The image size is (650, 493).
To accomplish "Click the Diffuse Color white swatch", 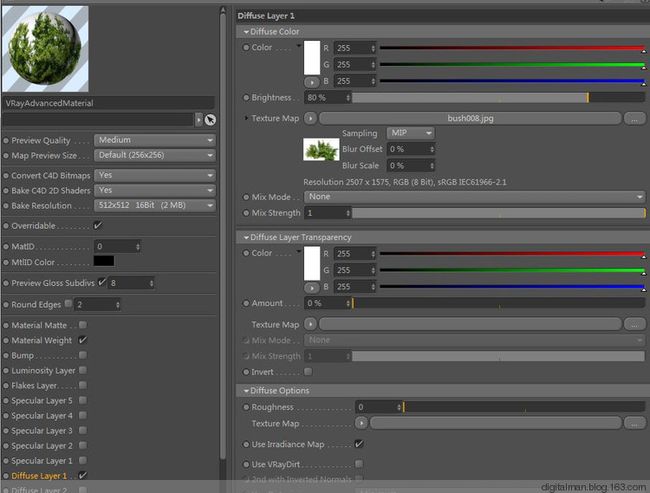I will pyautogui.click(x=312, y=58).
